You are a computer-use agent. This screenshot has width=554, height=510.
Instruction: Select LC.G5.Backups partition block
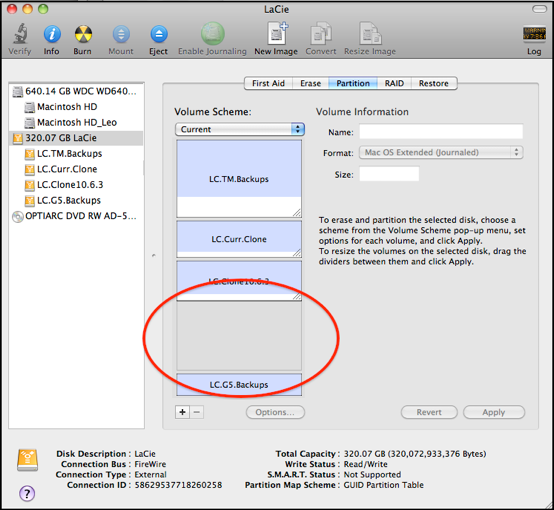click(239, 385)
